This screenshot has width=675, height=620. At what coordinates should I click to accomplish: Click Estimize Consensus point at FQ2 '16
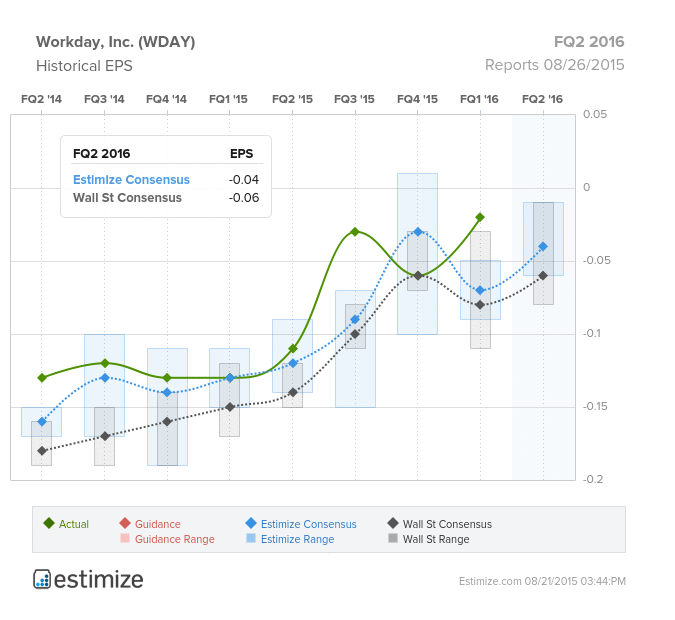(543, 247)
